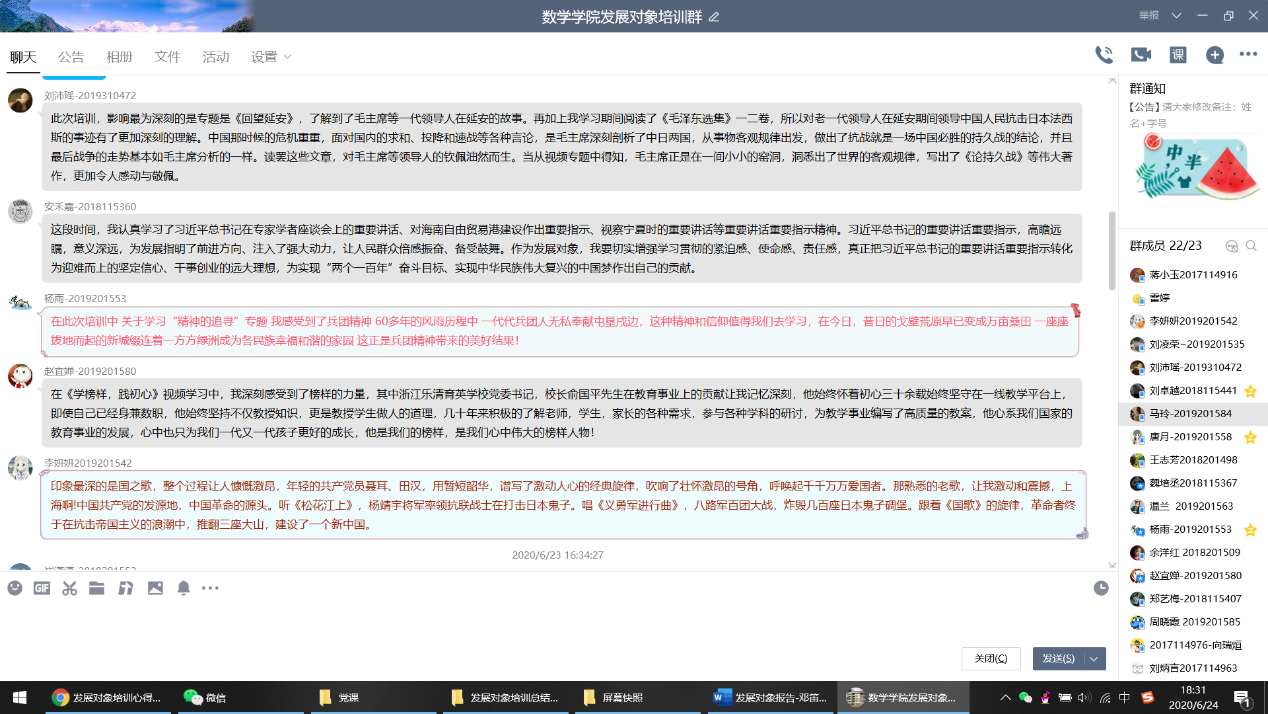This screenshot has height=714, width=1268.
Task: Open the emoji picker in message toolbar
Action: (15, 588)
